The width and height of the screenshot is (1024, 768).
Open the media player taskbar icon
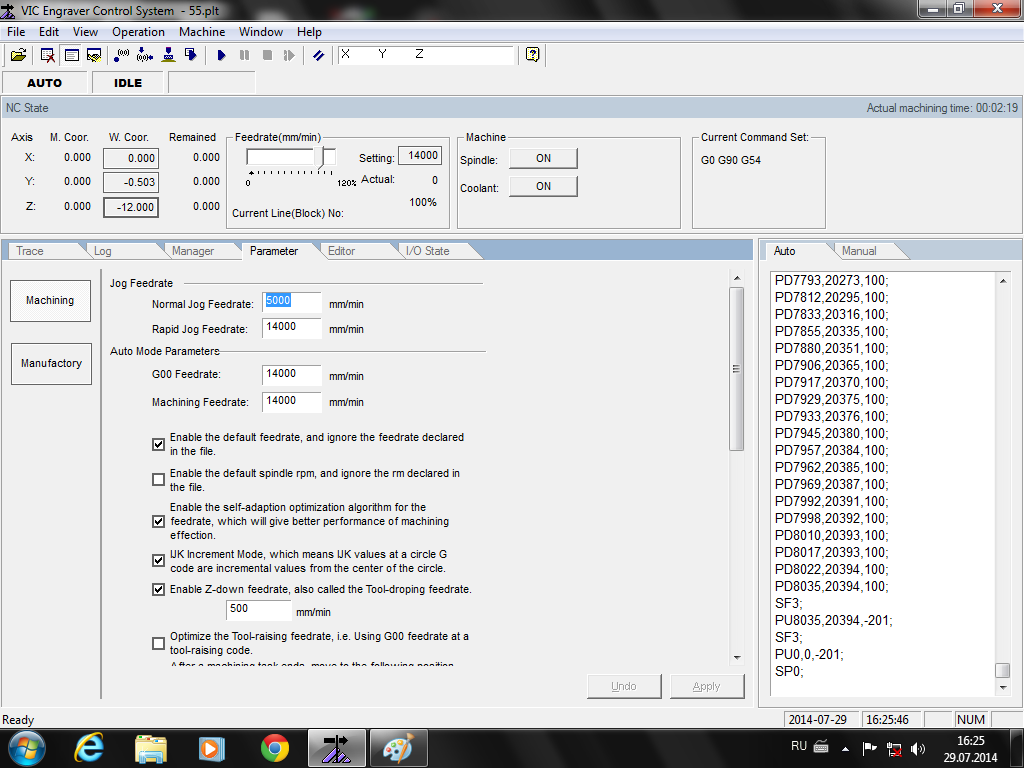pos(212,748)
